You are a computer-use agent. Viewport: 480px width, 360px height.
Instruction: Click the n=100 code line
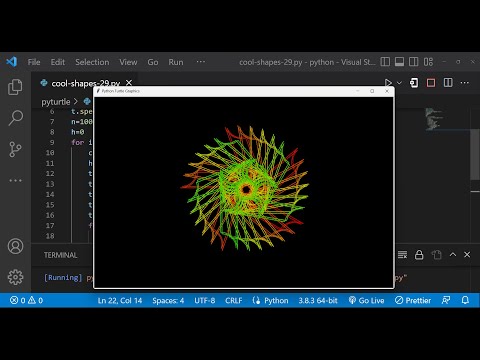pyautogui.click(x=82, y=122)
